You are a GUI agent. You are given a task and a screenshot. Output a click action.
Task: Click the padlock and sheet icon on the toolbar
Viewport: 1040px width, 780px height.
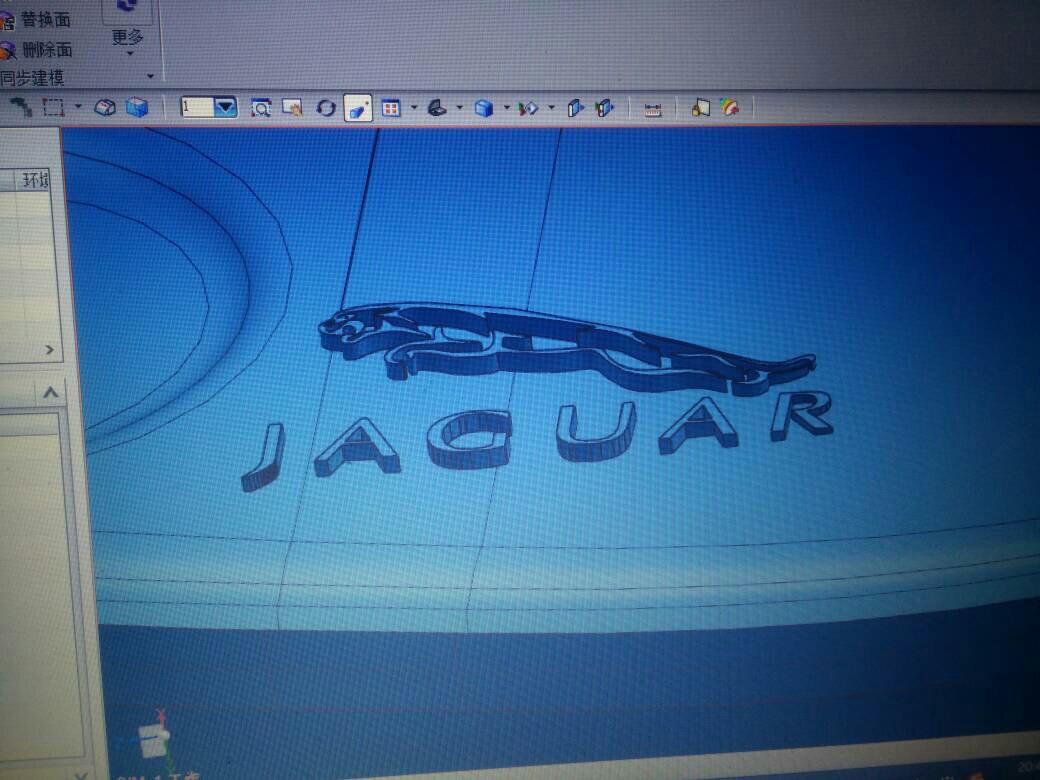(700, 107)
